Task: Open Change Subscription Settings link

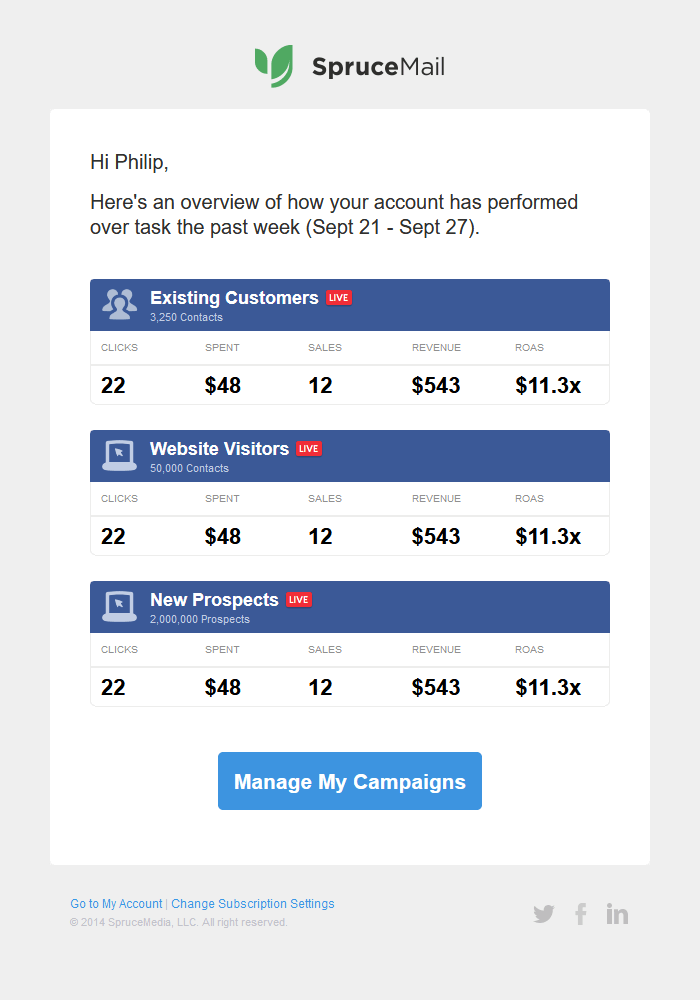Action: [x=253, y=904]
